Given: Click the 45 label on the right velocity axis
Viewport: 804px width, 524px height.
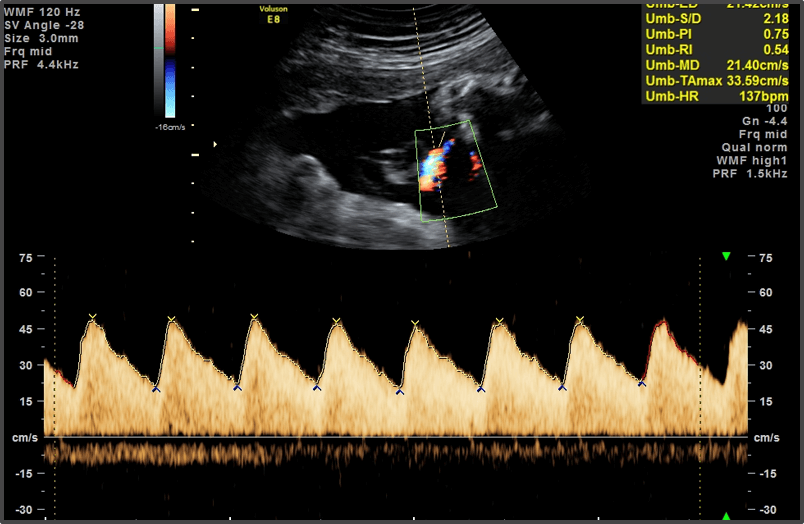Looking at the screenshot, I should pos(766,329).
